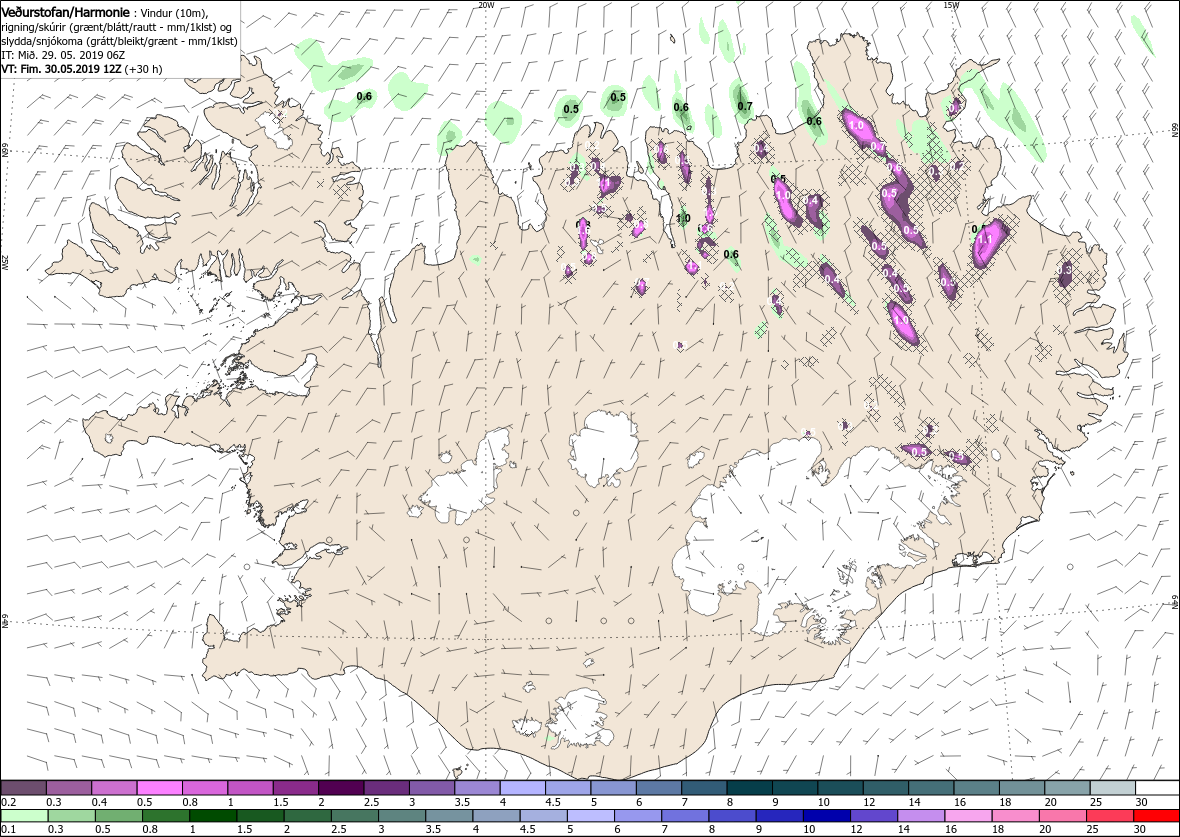Image resolution: width=1180 pixels, height=837 pixels.
Task: Select the violet swatch labeled 12 in rain row
Action: [874, 816]
